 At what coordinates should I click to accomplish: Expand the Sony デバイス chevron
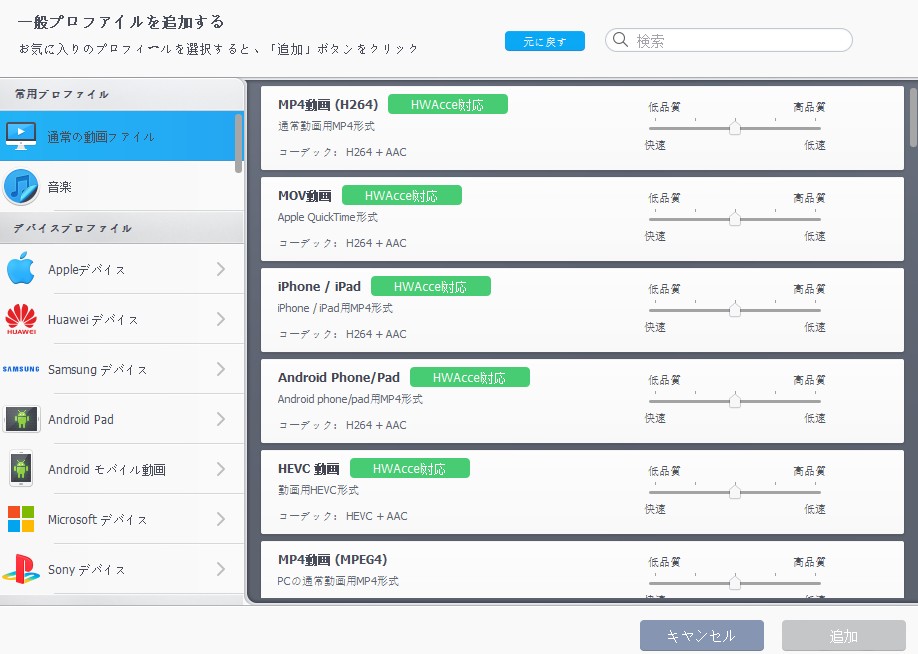tap(221, 569)
